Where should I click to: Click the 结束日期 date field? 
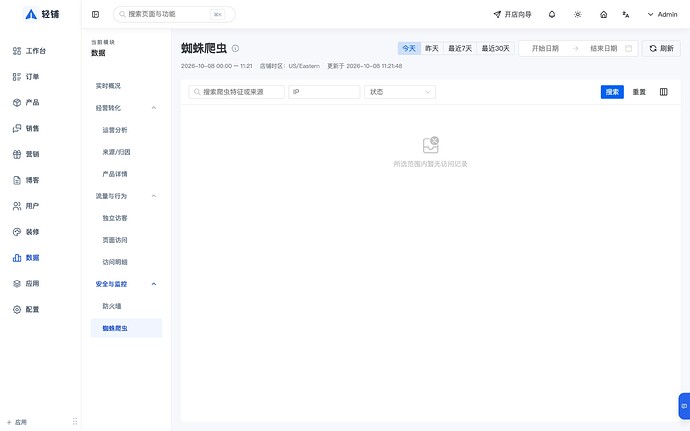[603, 48]
